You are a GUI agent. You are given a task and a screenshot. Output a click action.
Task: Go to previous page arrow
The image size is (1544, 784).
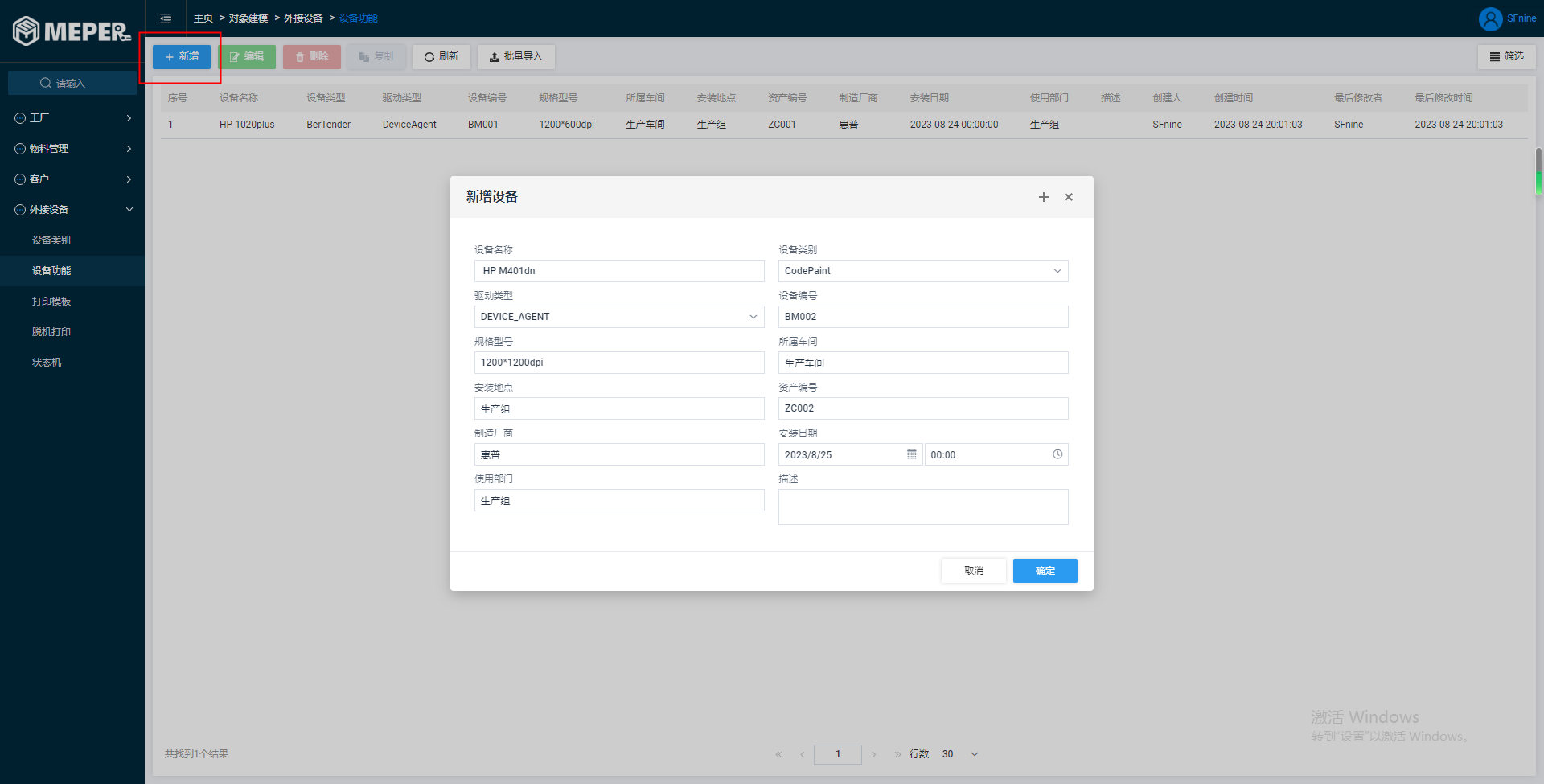click(x=803, y=754)
